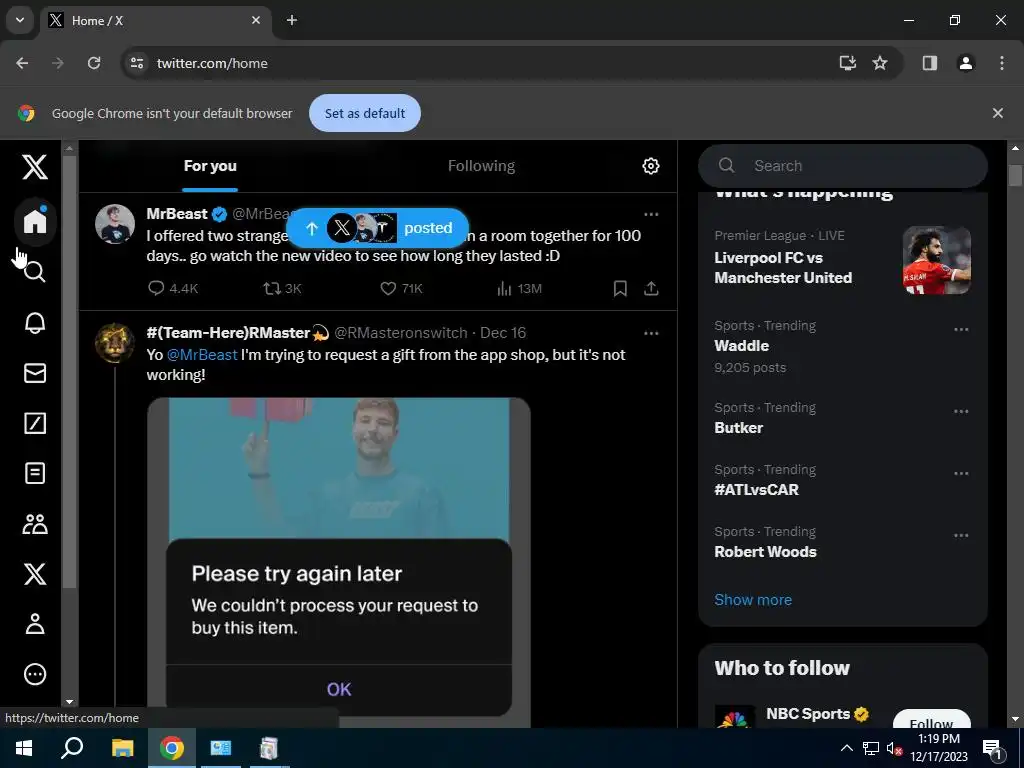
Task: Open Windows notification center icon
Action: click(992, 749)
